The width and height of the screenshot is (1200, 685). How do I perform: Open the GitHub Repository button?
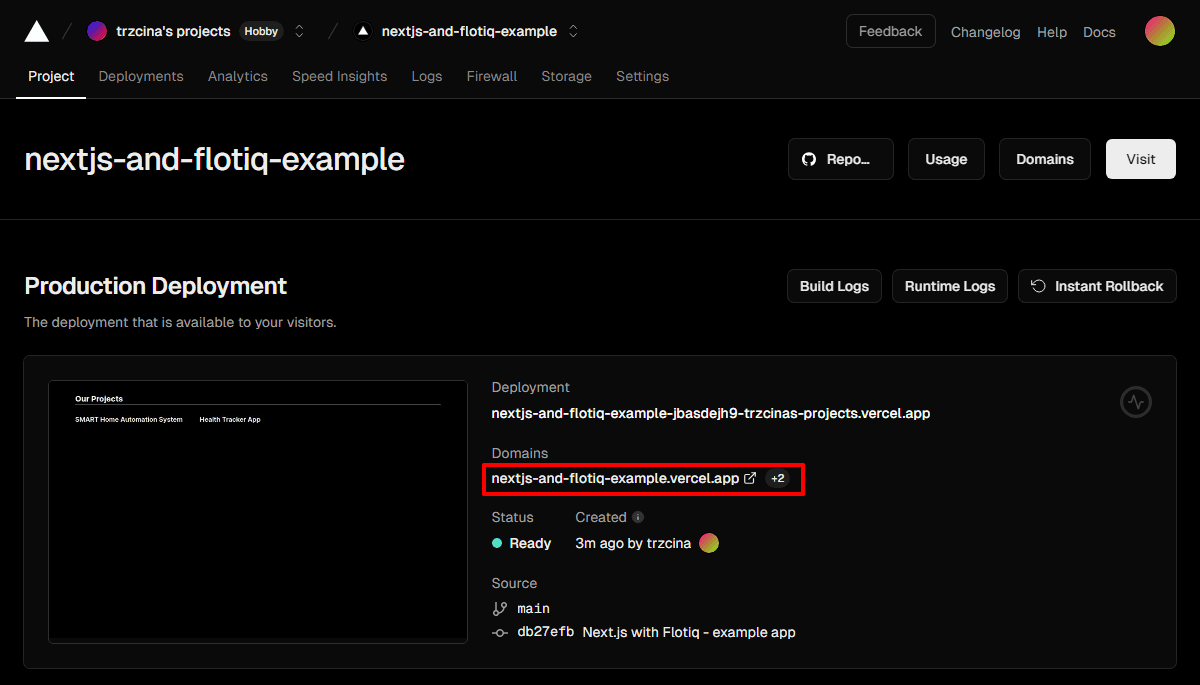pos(841,159)
